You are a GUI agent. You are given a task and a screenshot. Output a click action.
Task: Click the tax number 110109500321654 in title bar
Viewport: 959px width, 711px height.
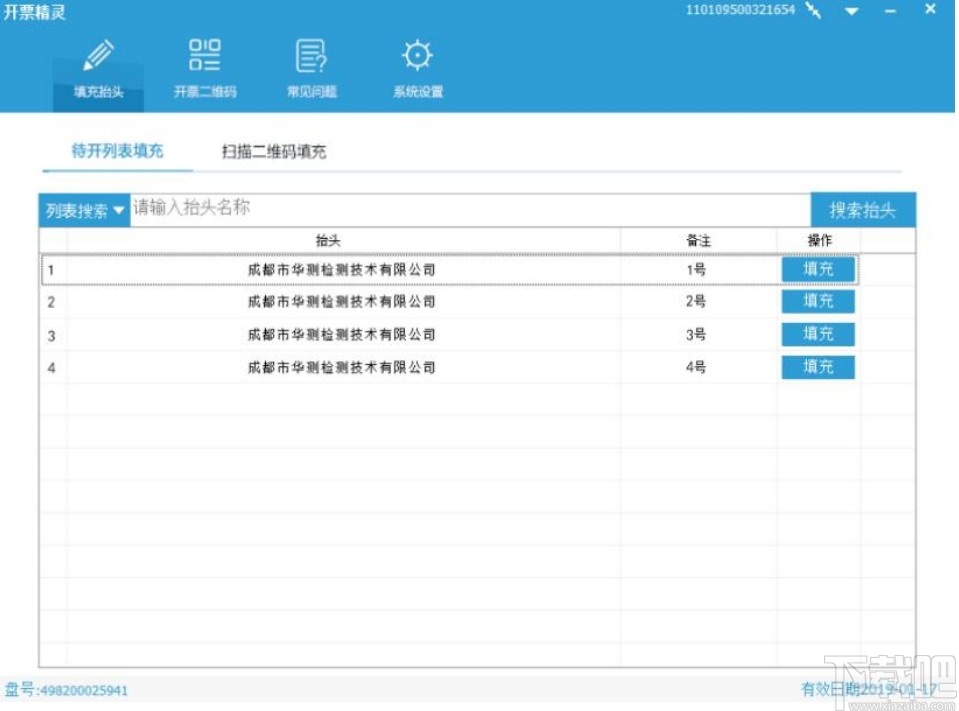740,10
